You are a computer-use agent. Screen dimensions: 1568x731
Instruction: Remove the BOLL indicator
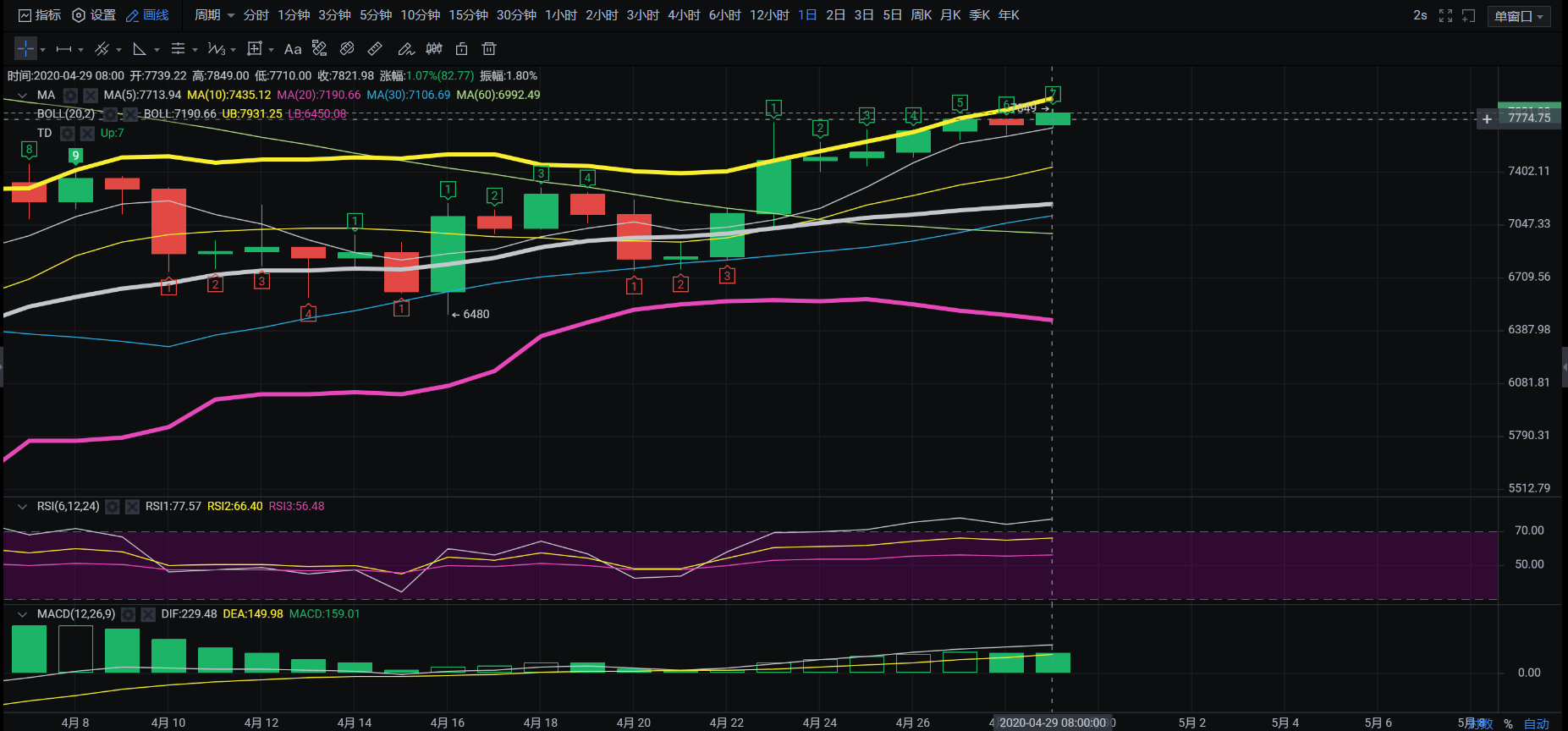[130, 114]
